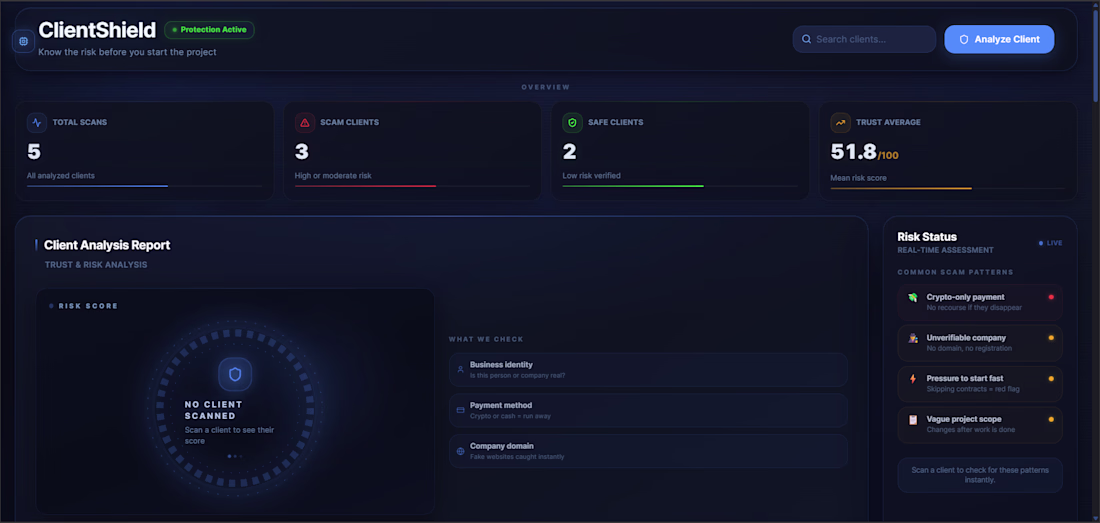Click the 'High or moderate risk' caption
Image resolution: width=1100 pixels, height=523 pixels.
tap(333, 176)
